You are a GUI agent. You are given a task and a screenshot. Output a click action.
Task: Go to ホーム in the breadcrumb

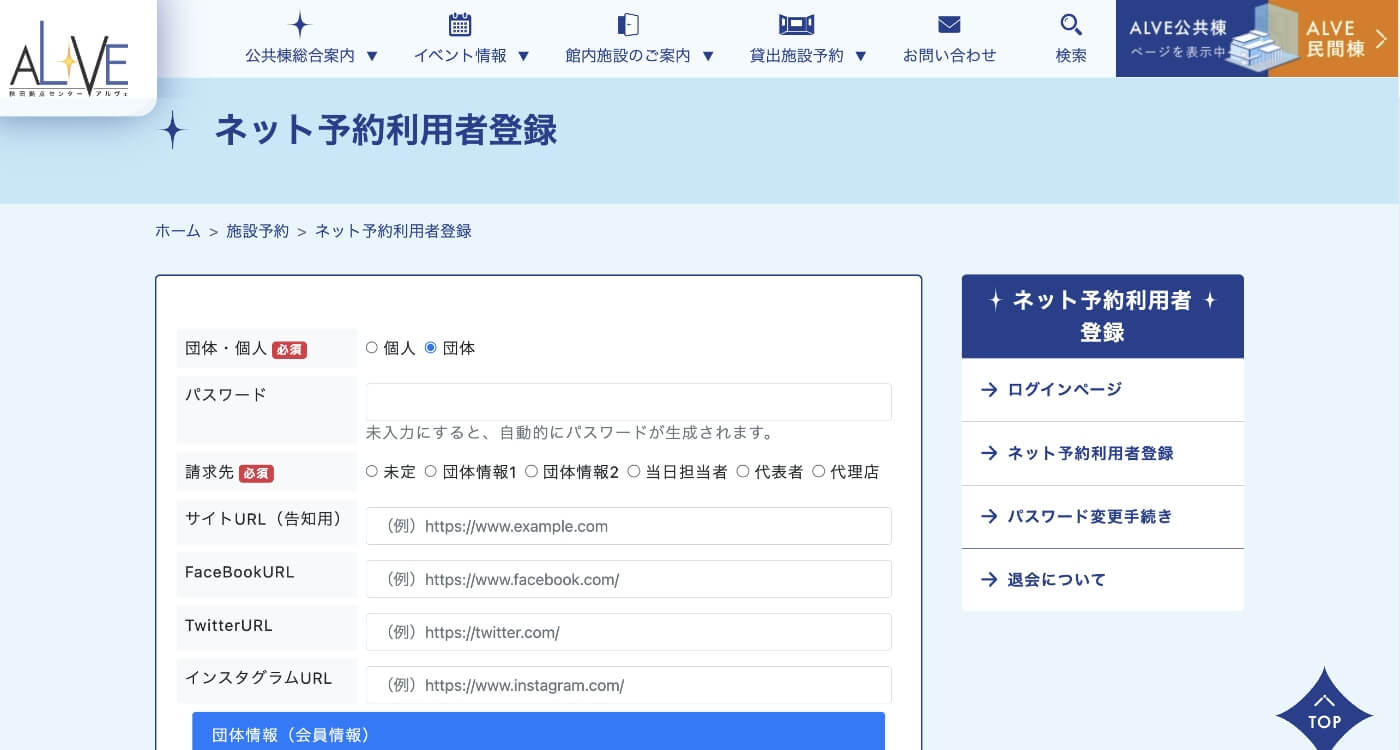(178, 231)
